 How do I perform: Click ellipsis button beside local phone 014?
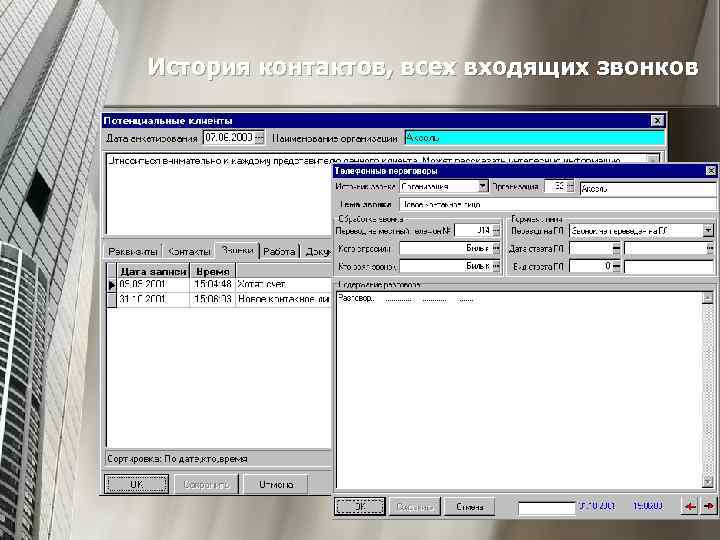[x=496, y=231]
